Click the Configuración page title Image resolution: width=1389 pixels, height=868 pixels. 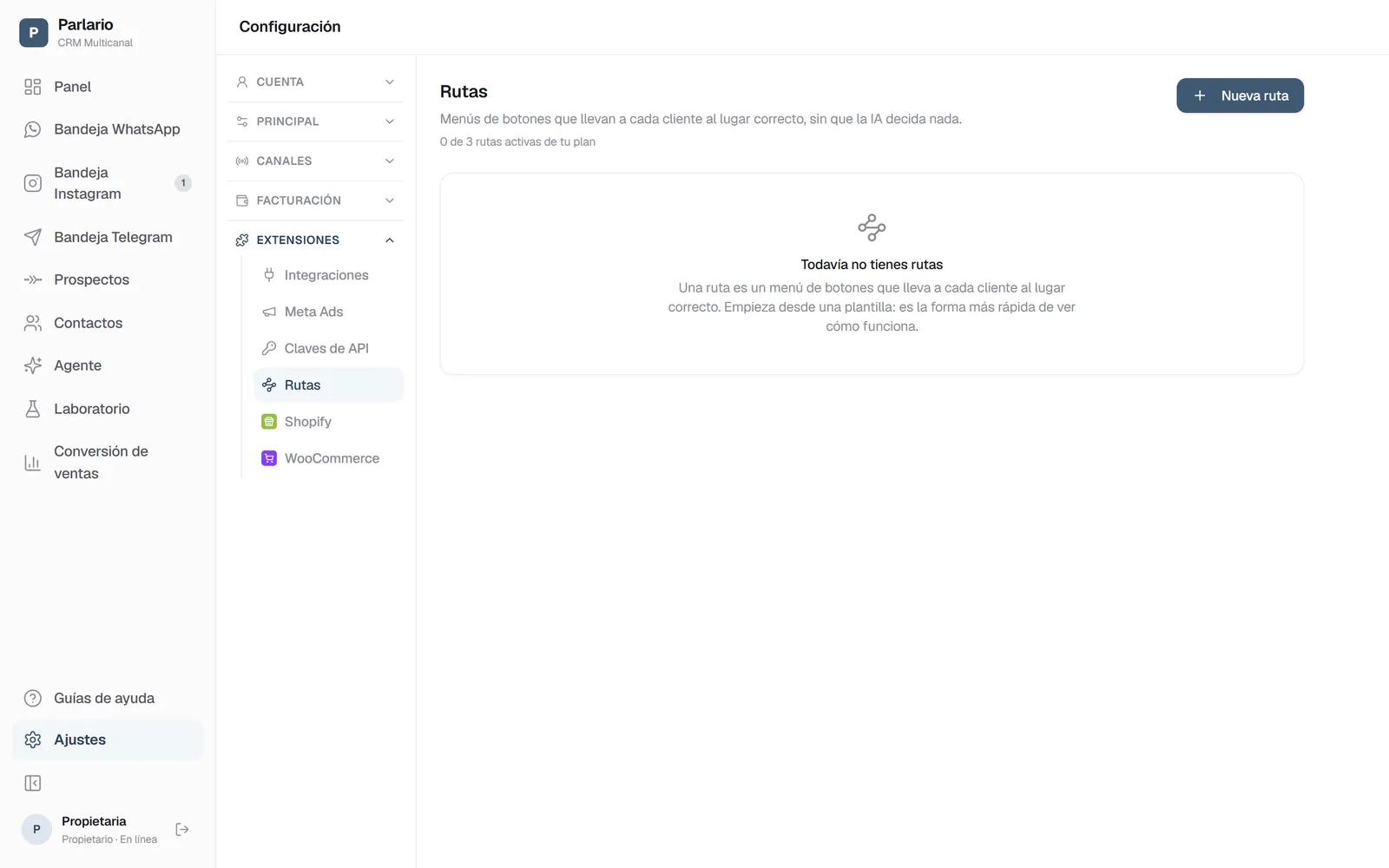click(290, 27)
